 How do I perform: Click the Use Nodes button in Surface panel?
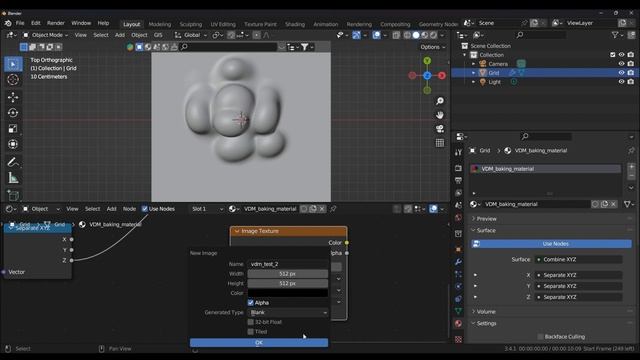(x=551, y=244)
